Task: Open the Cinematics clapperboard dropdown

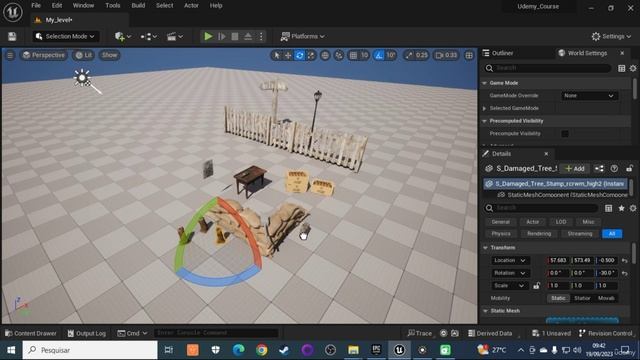Action: coord(175,36)
